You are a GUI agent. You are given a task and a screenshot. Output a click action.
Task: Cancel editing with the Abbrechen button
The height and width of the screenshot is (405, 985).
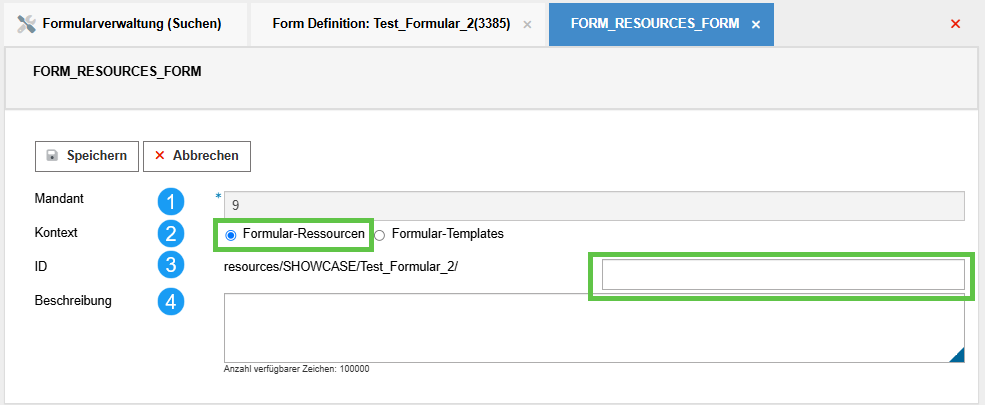[196, 156]
